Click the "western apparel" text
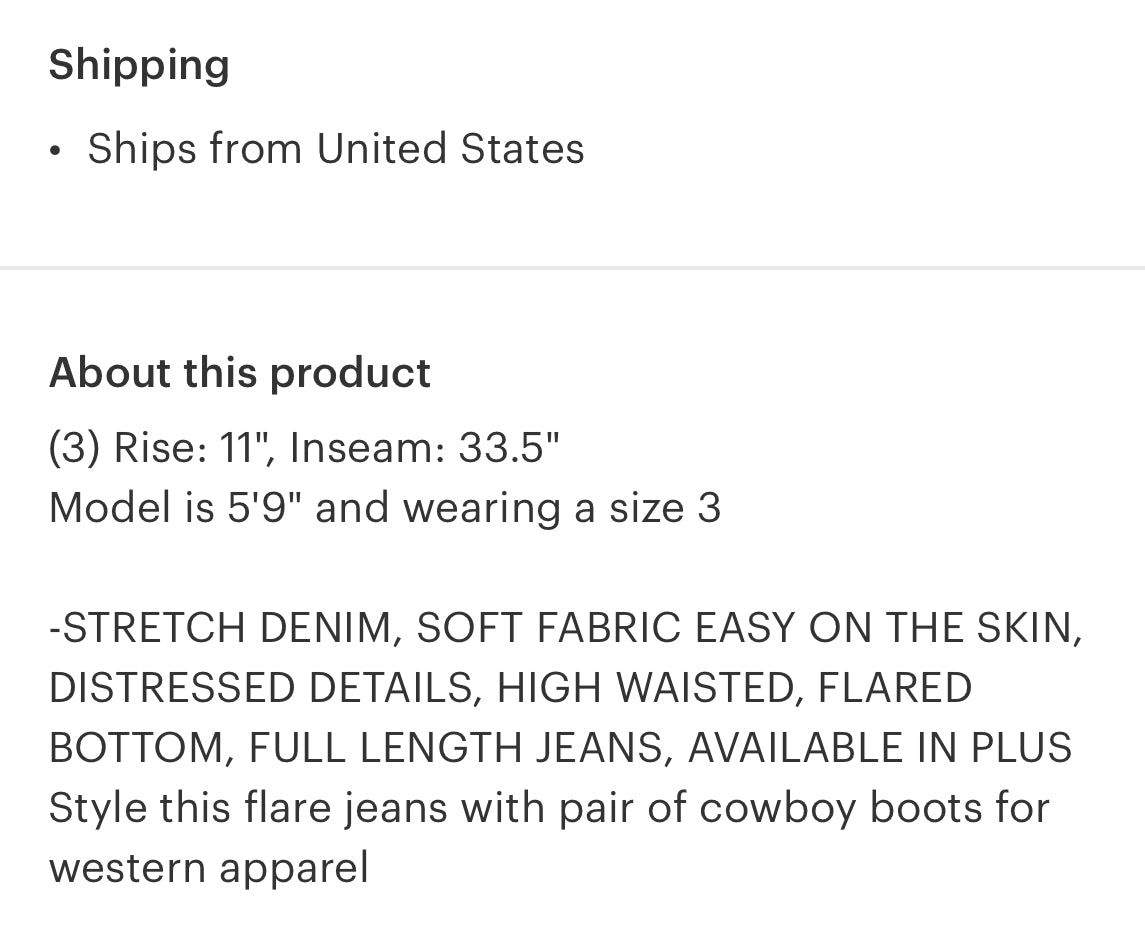Screen dimensions: 1145x950 click(208, 868)
